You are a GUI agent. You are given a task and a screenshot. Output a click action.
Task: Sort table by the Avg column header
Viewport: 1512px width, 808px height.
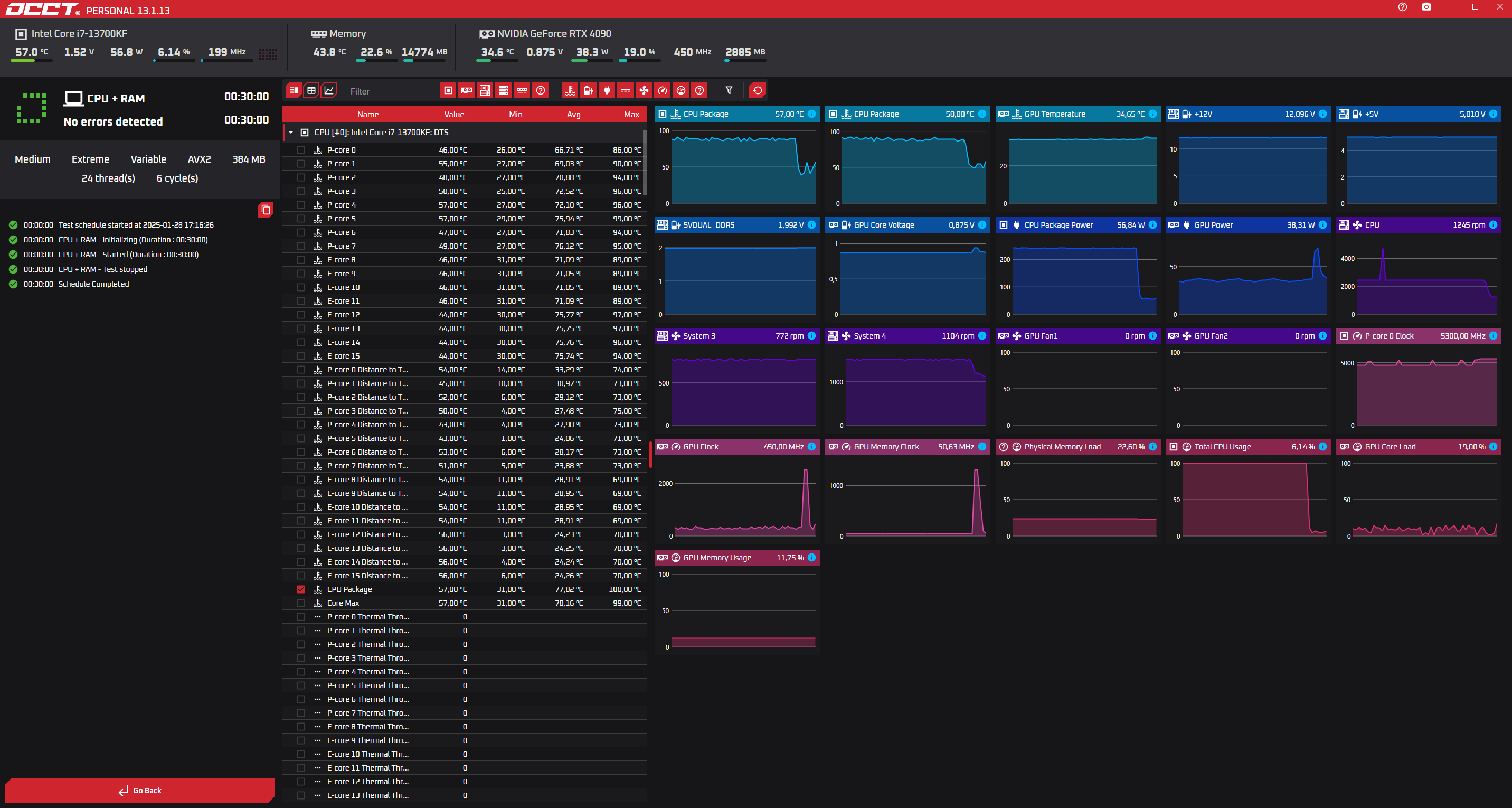pos(573,115)
